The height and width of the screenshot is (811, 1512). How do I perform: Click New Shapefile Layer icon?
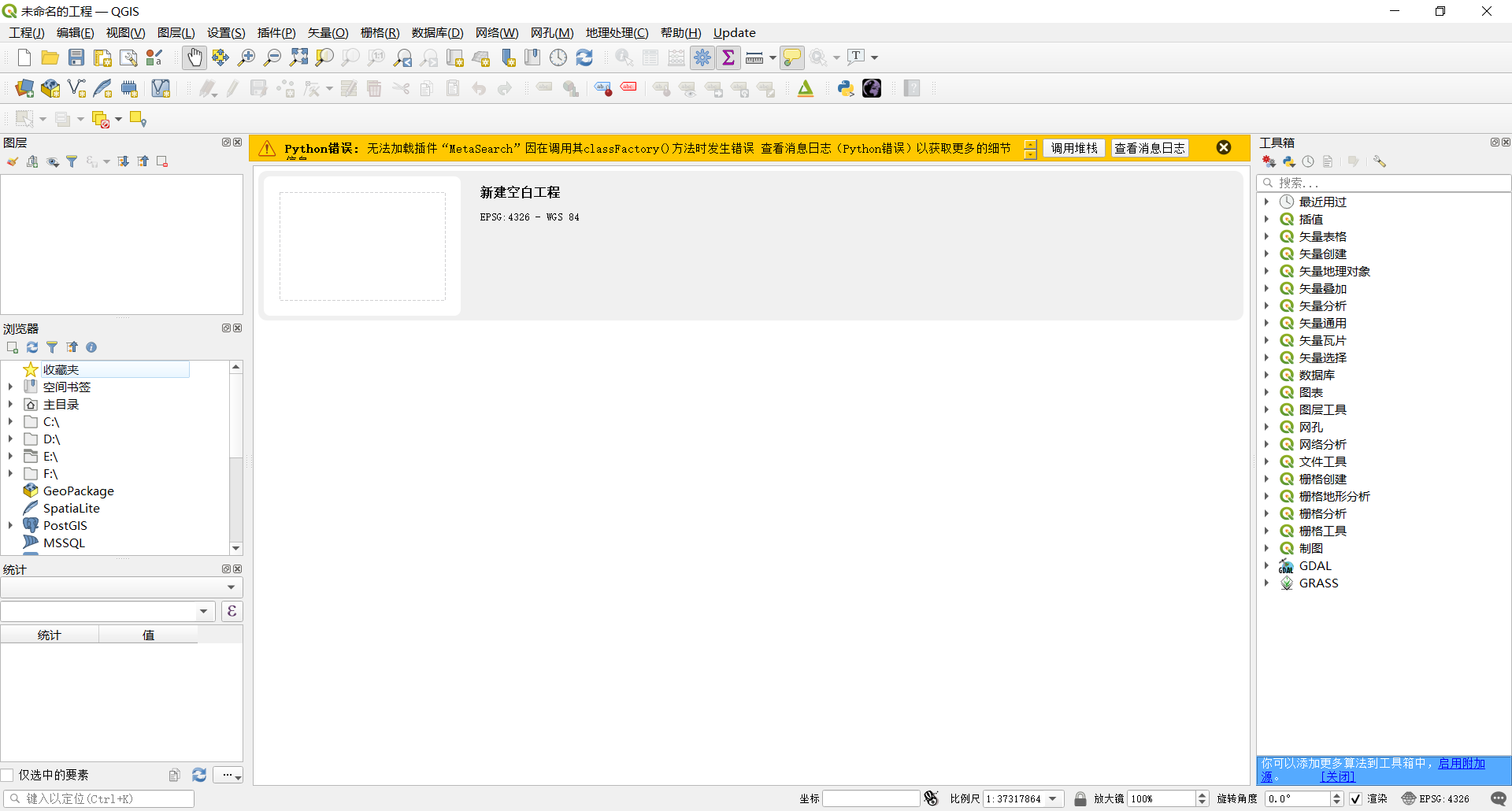pyautogui.click(x=76, y=88)
